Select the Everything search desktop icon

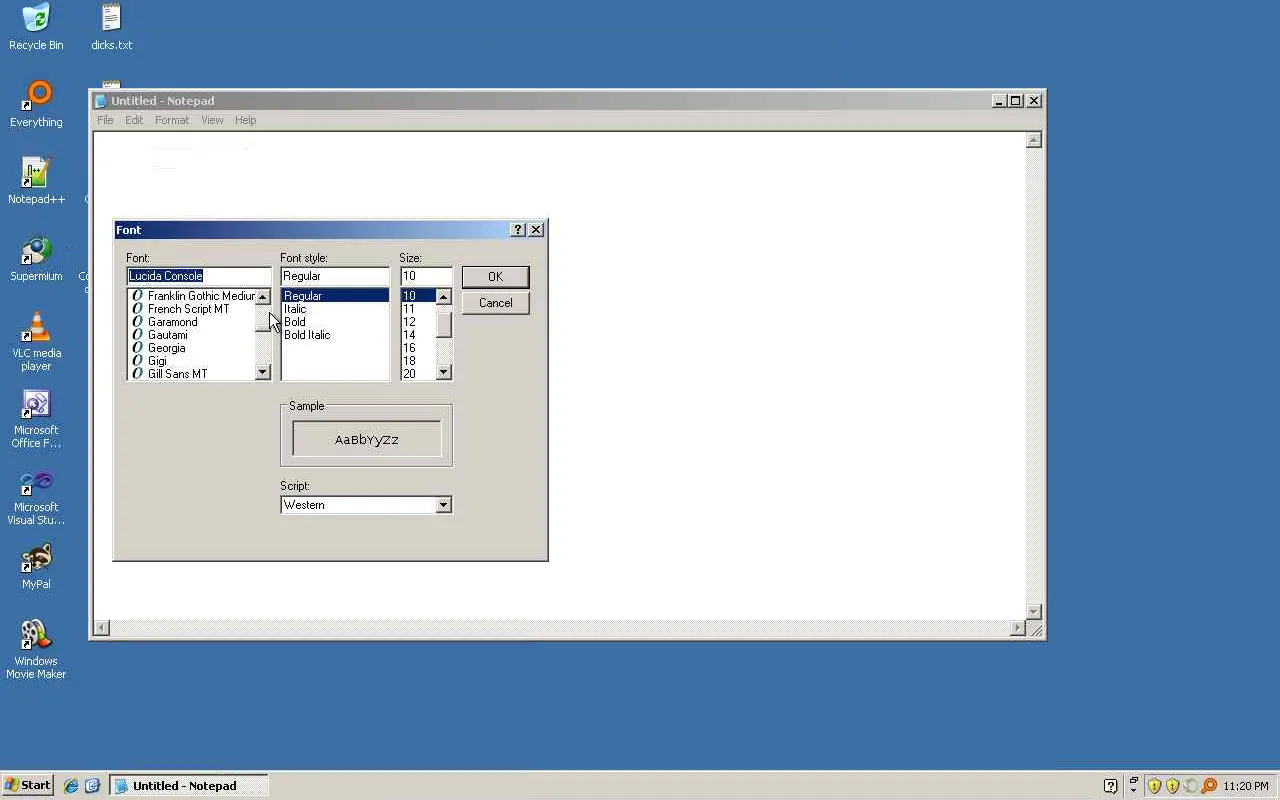click(x=36, y=104)
